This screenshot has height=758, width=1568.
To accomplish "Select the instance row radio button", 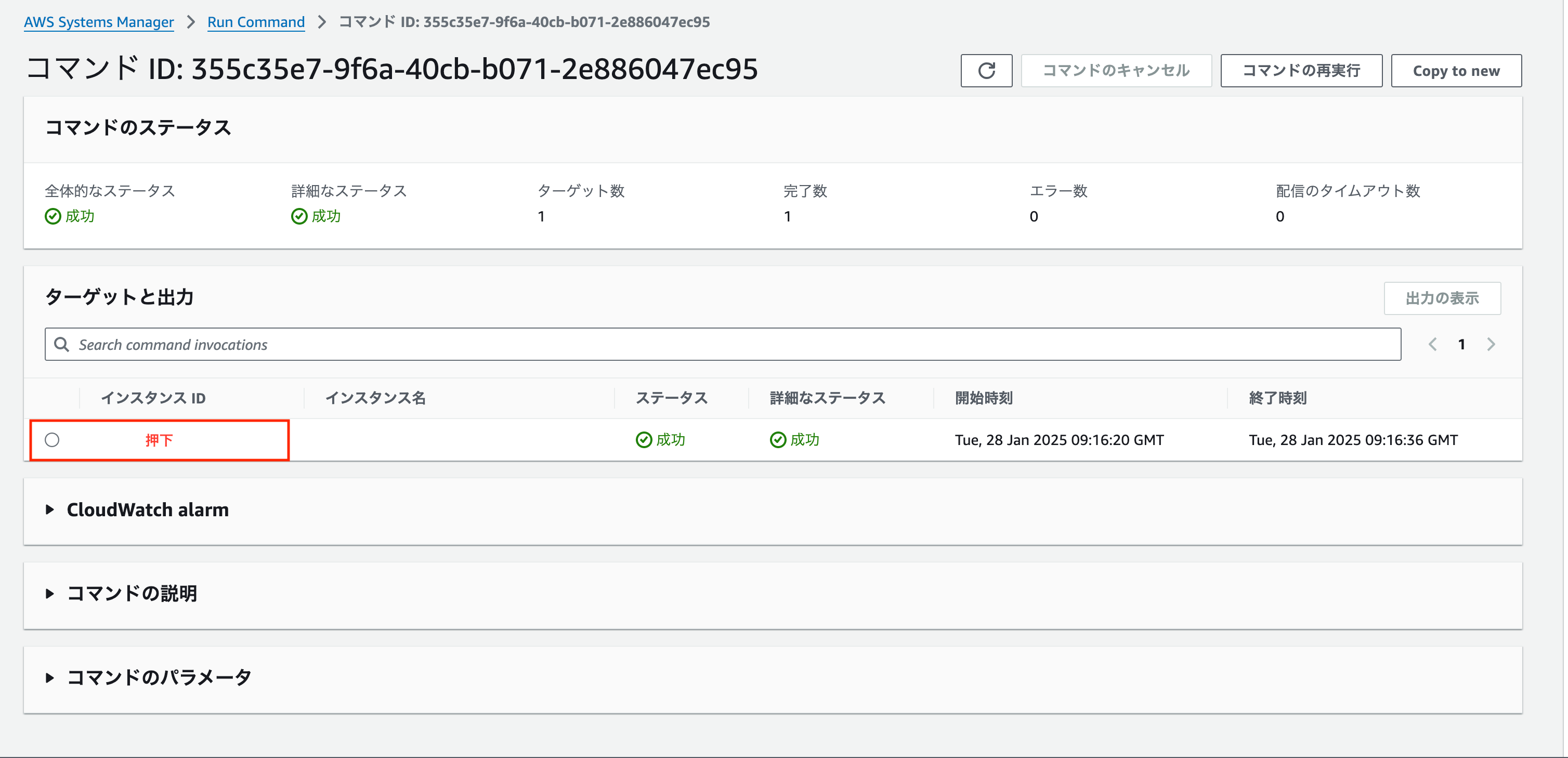I will (53, 440).
